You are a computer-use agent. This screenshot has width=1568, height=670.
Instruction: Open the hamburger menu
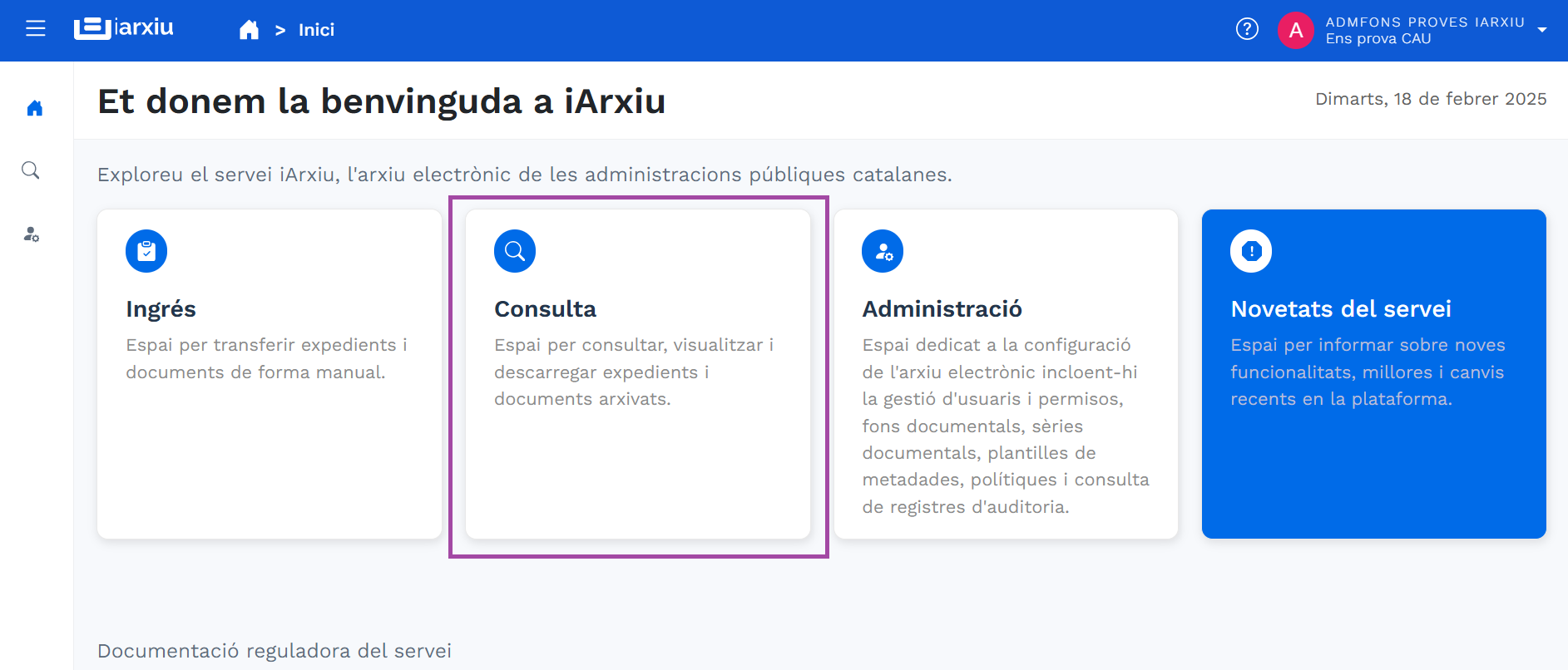point(36,29)
